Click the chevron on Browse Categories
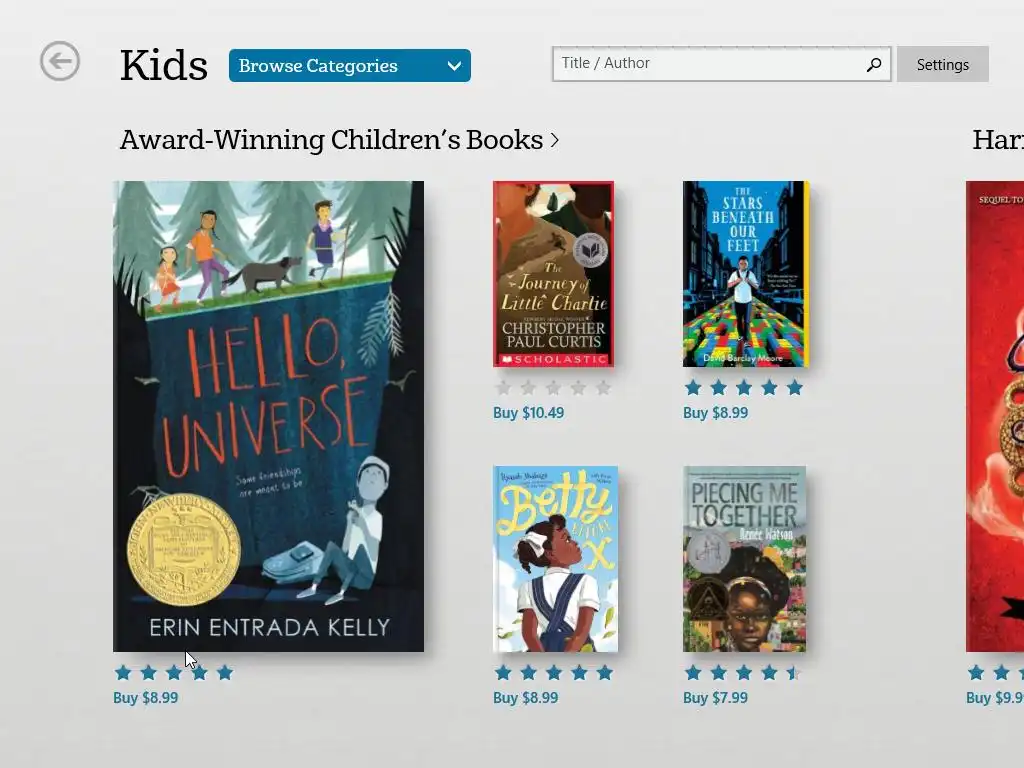The height and width of the screenshot is (768, 1024). coord(454,66)
